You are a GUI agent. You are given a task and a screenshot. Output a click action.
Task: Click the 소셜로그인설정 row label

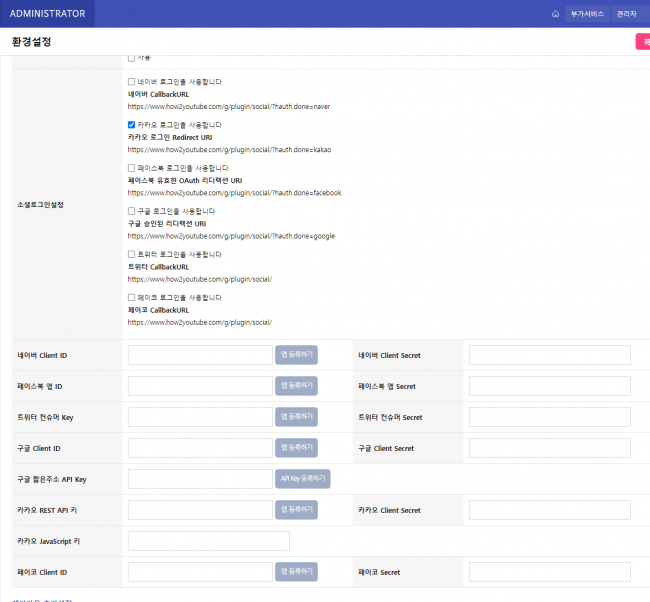click(40, 204)
